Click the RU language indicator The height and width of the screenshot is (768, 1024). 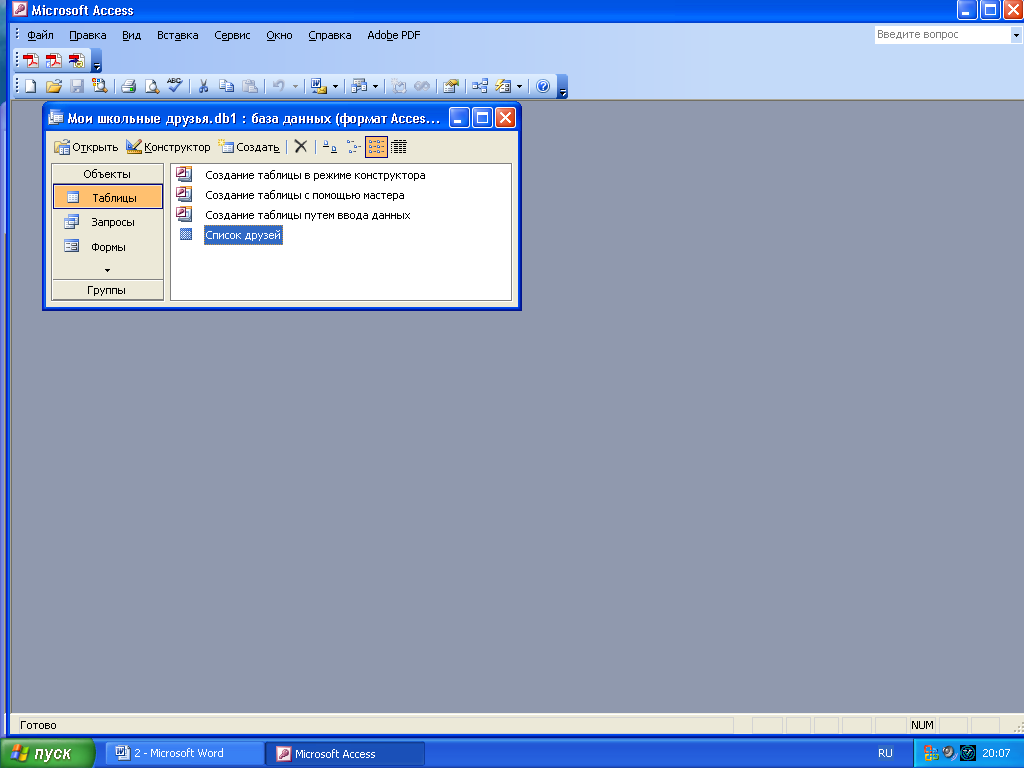tap(885, 754)
